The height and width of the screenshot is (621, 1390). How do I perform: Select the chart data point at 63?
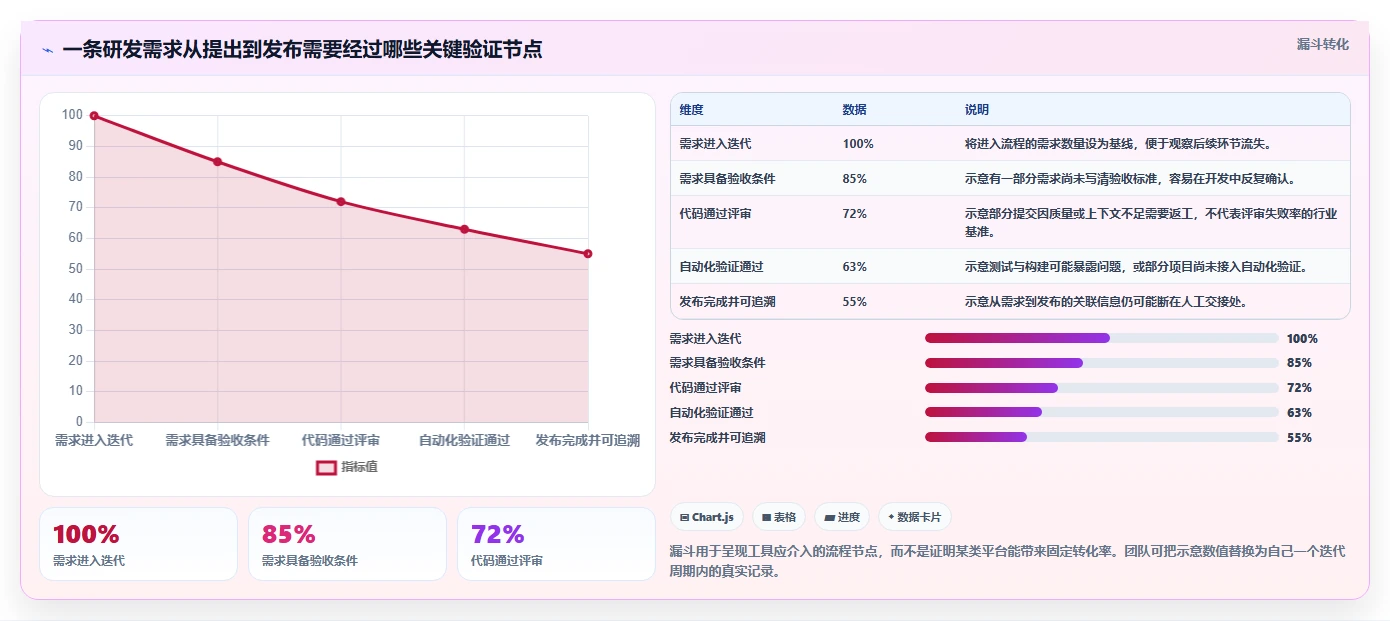click(464, 229)
